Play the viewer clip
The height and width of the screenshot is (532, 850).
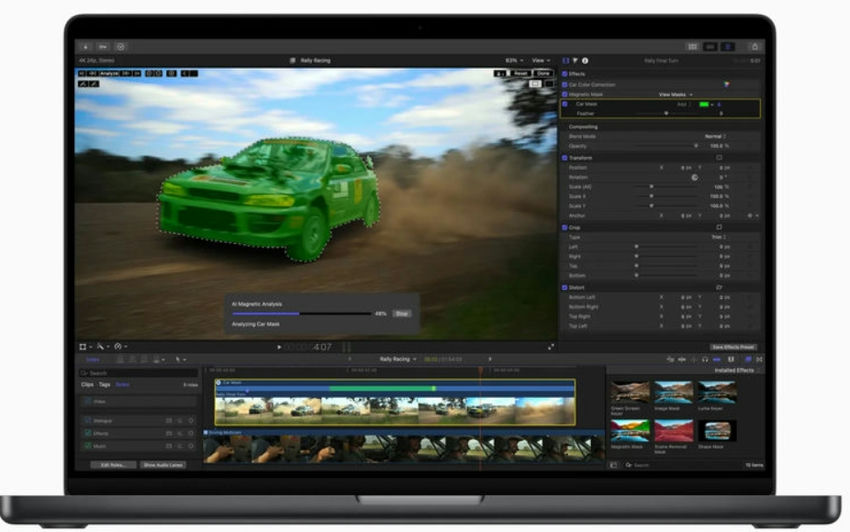pos(279,347)
